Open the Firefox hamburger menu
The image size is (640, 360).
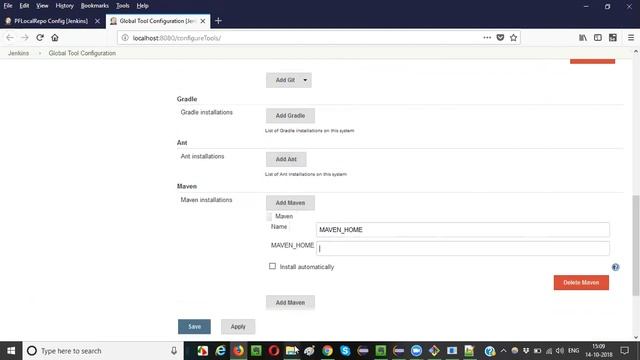tap(631, 38)
